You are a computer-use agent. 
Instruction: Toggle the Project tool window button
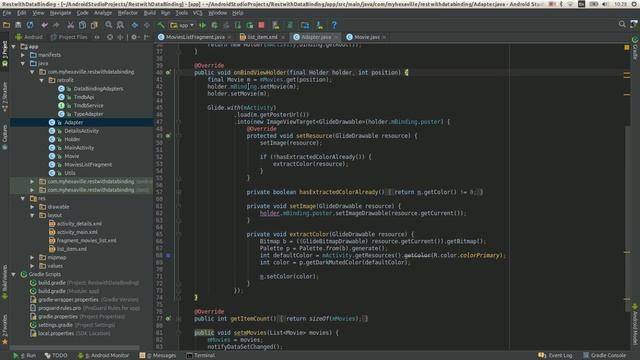click(x=4, y=53)
